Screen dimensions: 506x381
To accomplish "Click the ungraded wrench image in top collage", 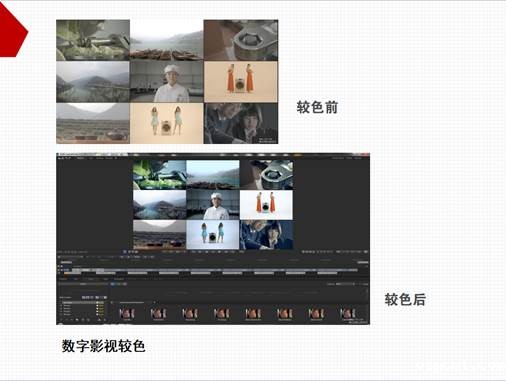I will coord(241,40).
